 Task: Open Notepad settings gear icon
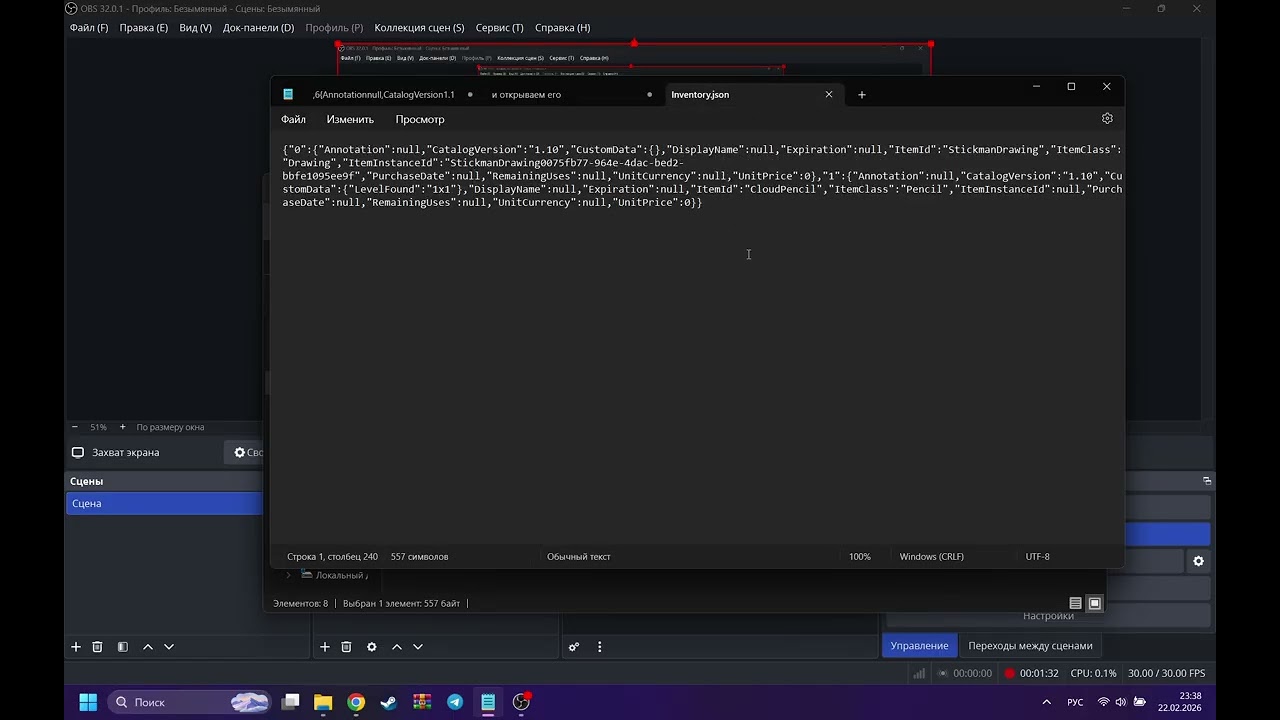point(1107,118)
